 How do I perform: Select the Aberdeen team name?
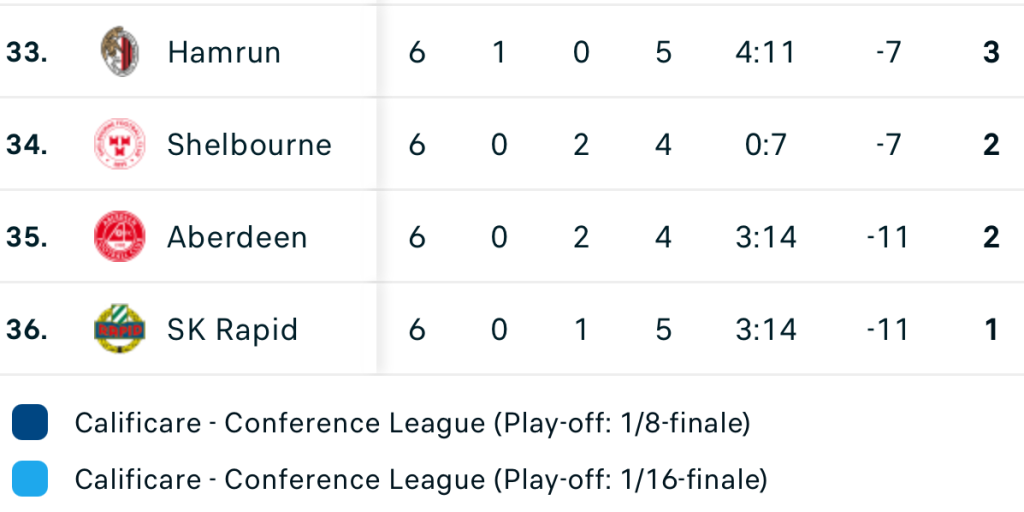pos(237,237)
